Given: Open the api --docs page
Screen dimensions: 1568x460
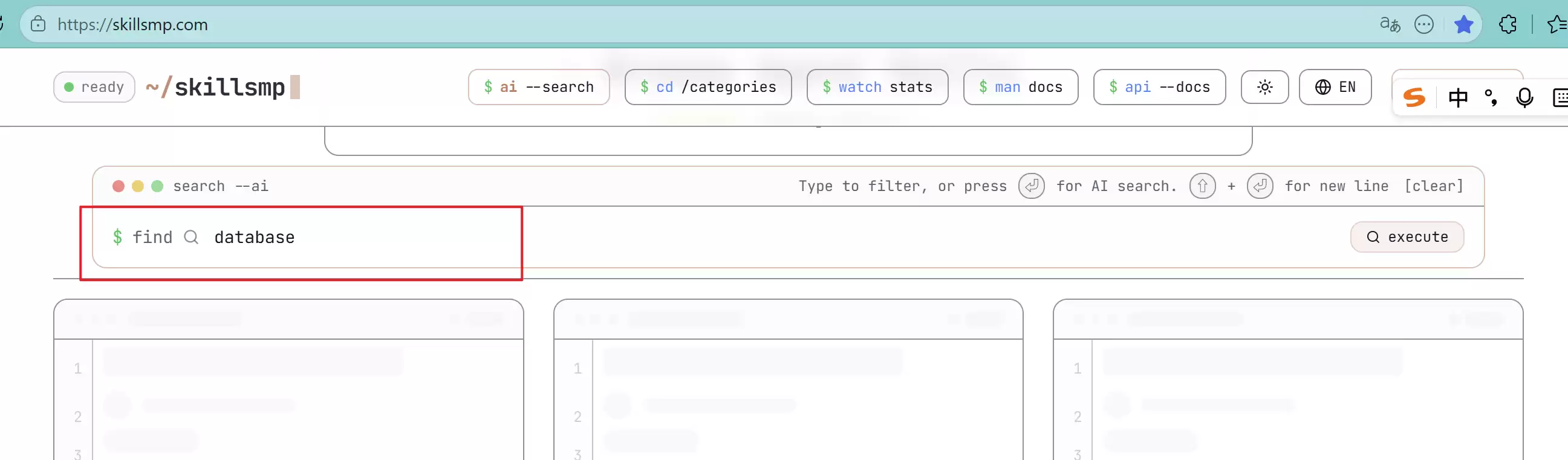Looking at the screenshot, I should (1159, 87).
